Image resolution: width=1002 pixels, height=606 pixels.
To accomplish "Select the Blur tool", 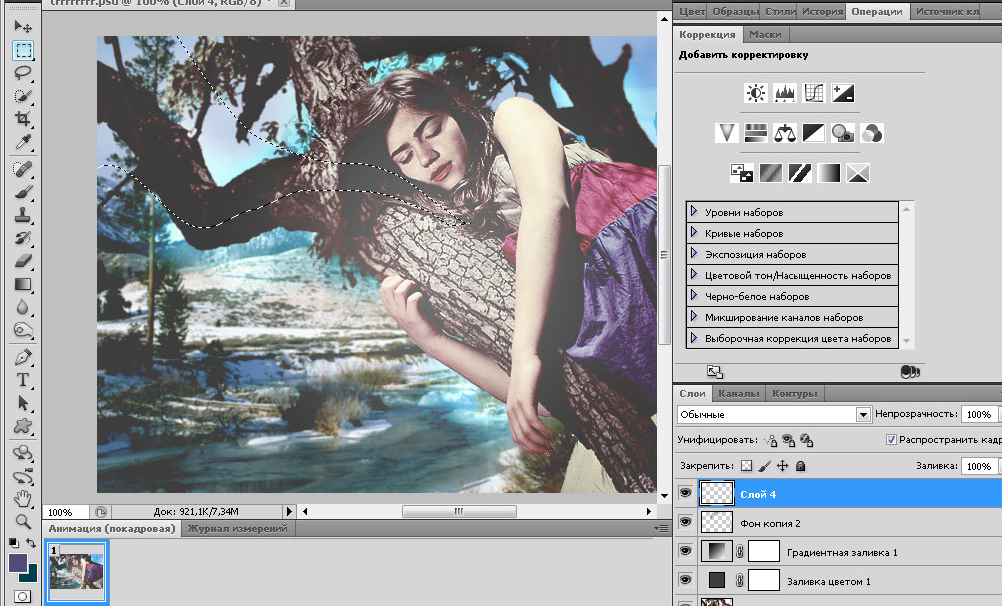I will 22,307.
